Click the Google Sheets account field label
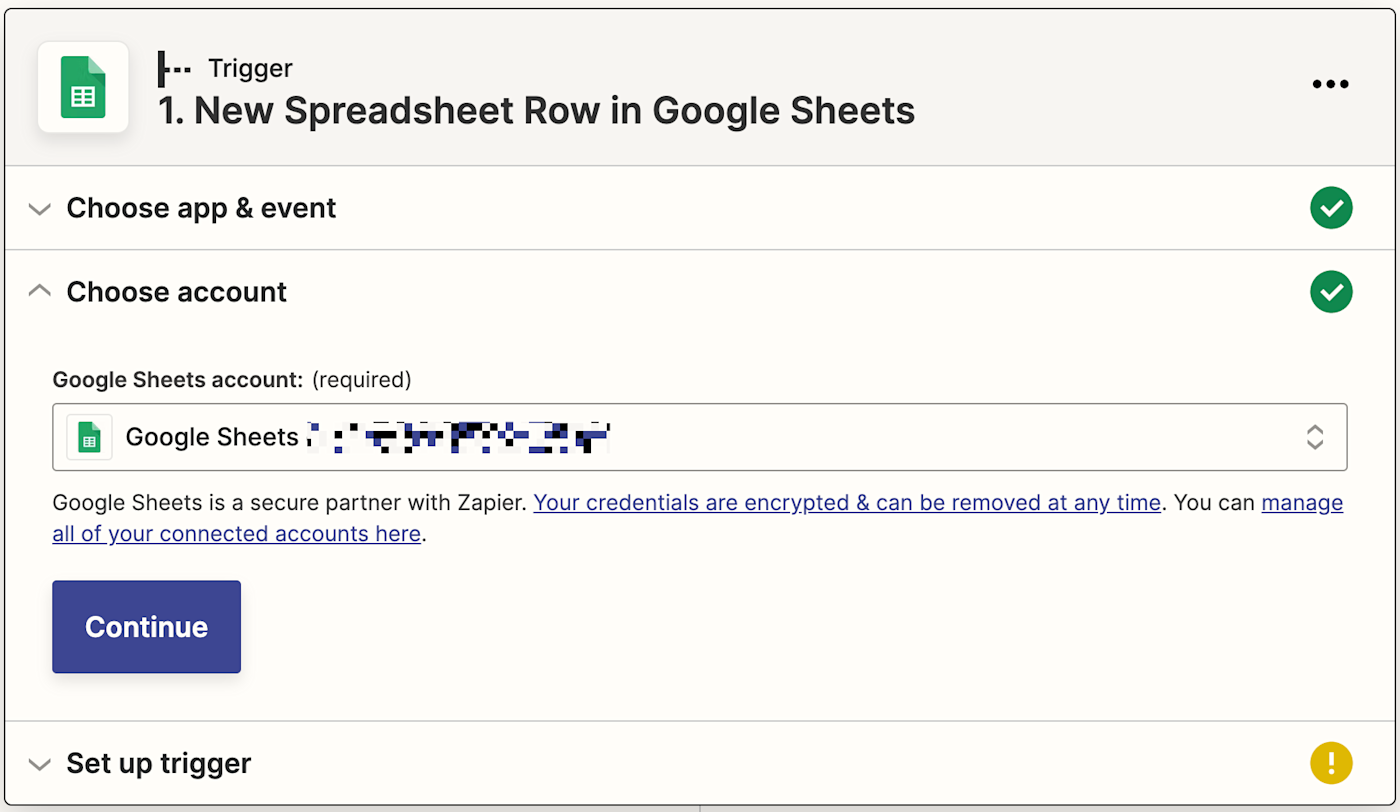The image size is (1400, 812). click(x=177, y=380)
